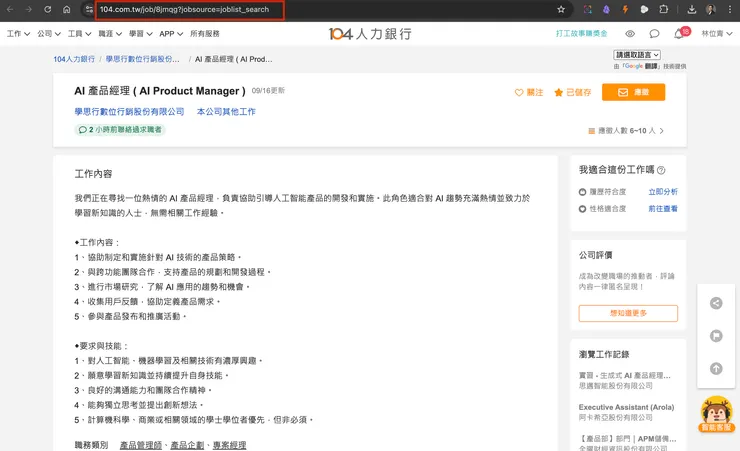The width and height of the screenshot is (740, 451).
Task: Click the 專案經理 job category link
Action: (x=229, y=445)
